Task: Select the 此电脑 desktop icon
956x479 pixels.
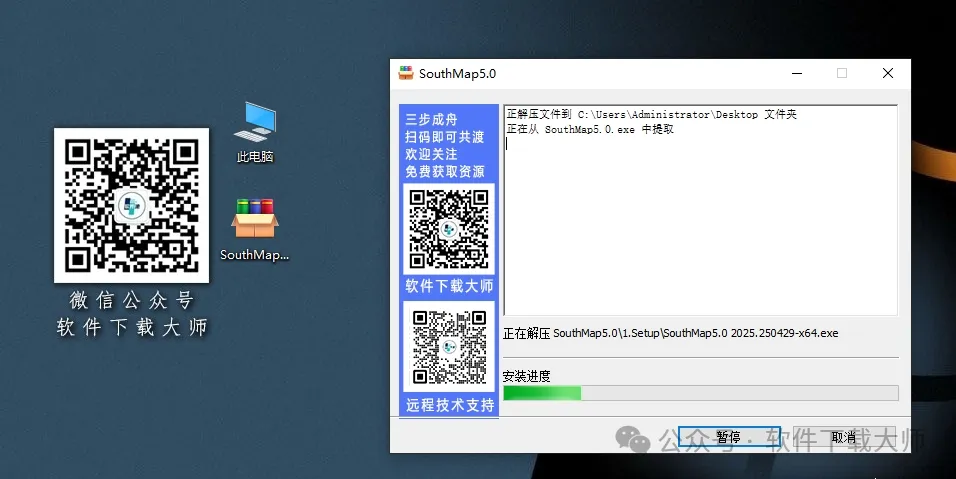Action: coord(255,132)
